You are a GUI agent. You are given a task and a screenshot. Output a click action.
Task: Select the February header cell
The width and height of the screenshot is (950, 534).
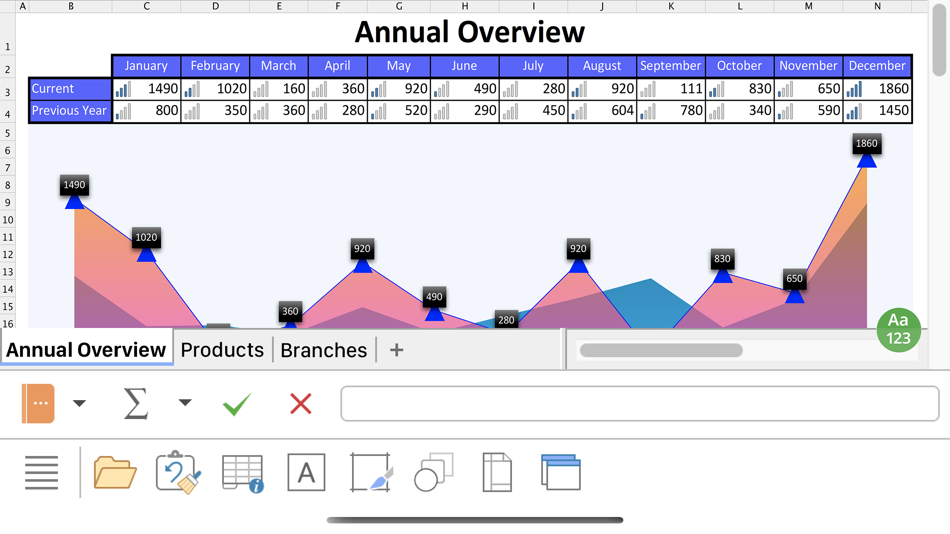tap(215, 65)
